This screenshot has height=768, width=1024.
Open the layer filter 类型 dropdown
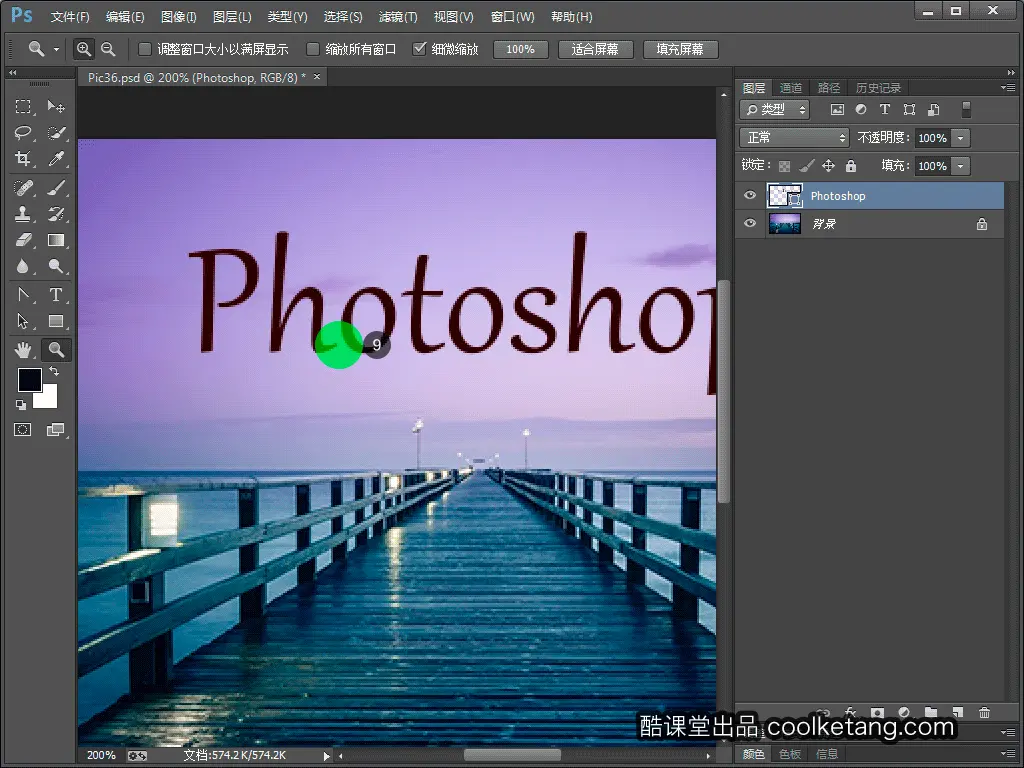(x=775, y=110)
